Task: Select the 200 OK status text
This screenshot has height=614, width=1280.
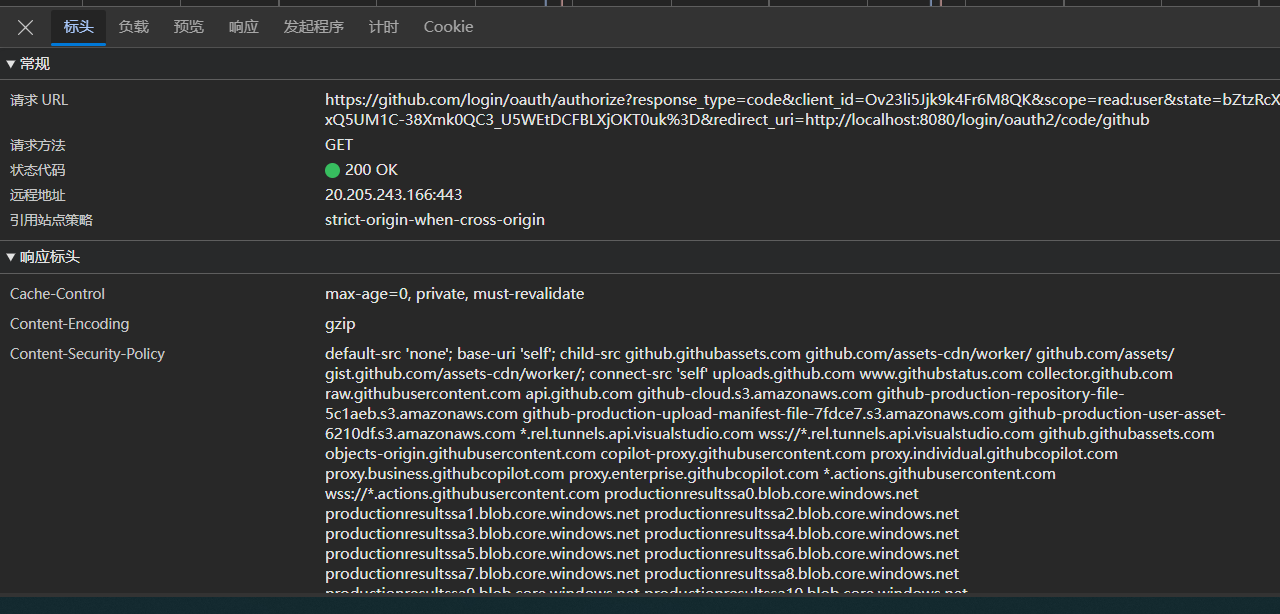Action: point(371,170)
